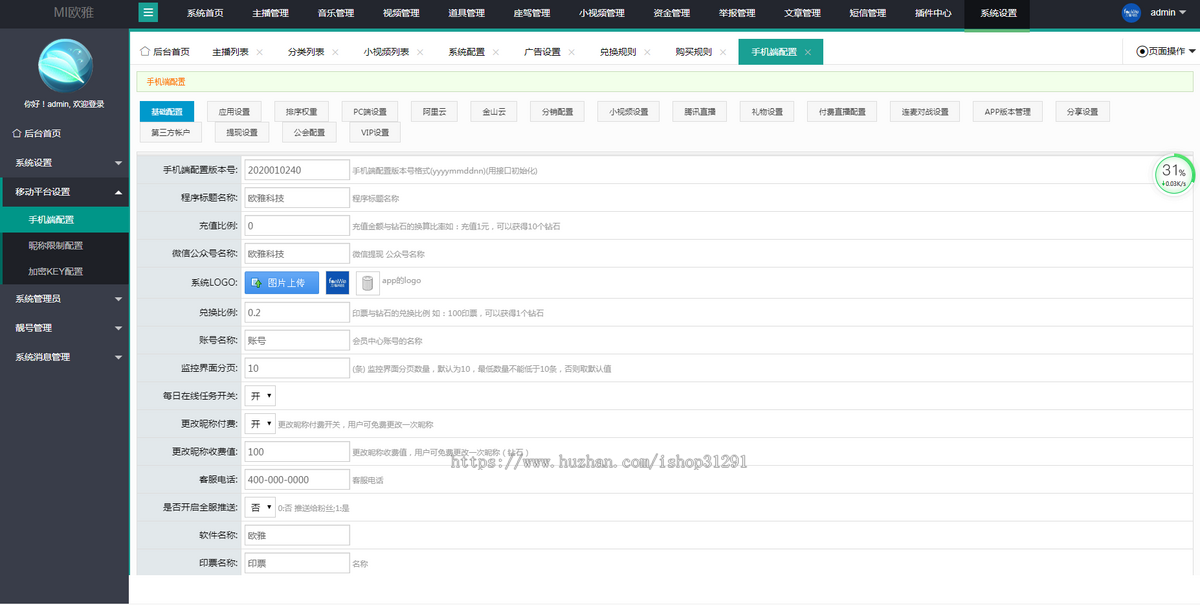
Task: Click the MI欧雅 logo text
Action: (x=73, y=13)
